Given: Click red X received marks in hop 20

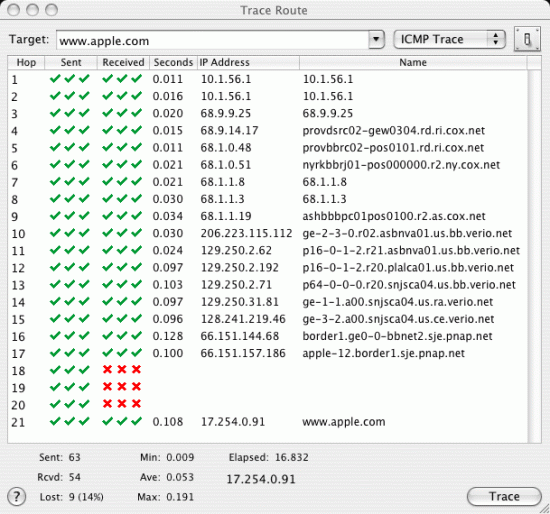Looking at the screenshot, I should coord(122,403).
